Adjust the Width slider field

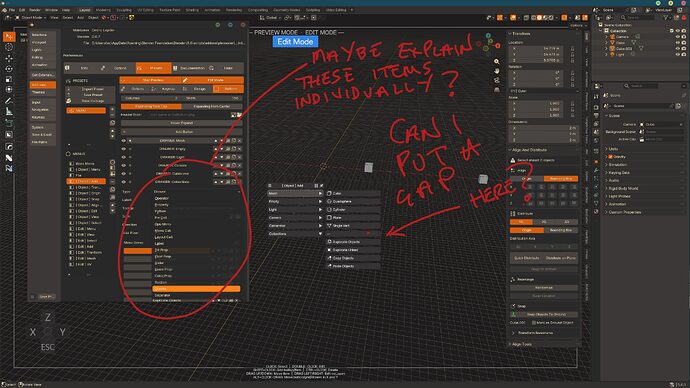pyautogui.click(x=212, y=98)
